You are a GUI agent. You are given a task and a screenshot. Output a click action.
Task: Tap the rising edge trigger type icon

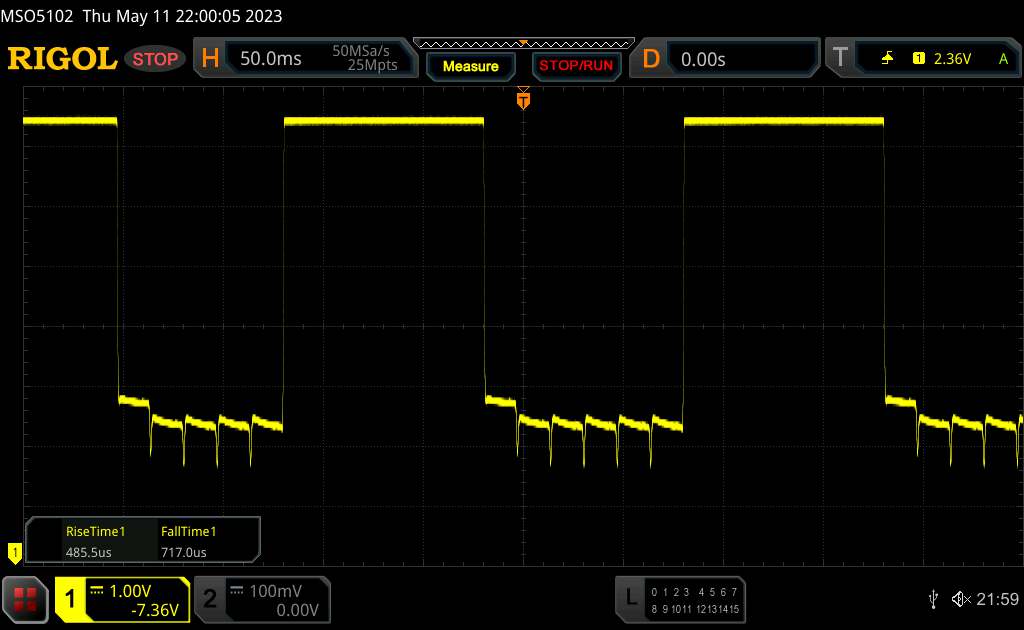(x=888, y=59)
